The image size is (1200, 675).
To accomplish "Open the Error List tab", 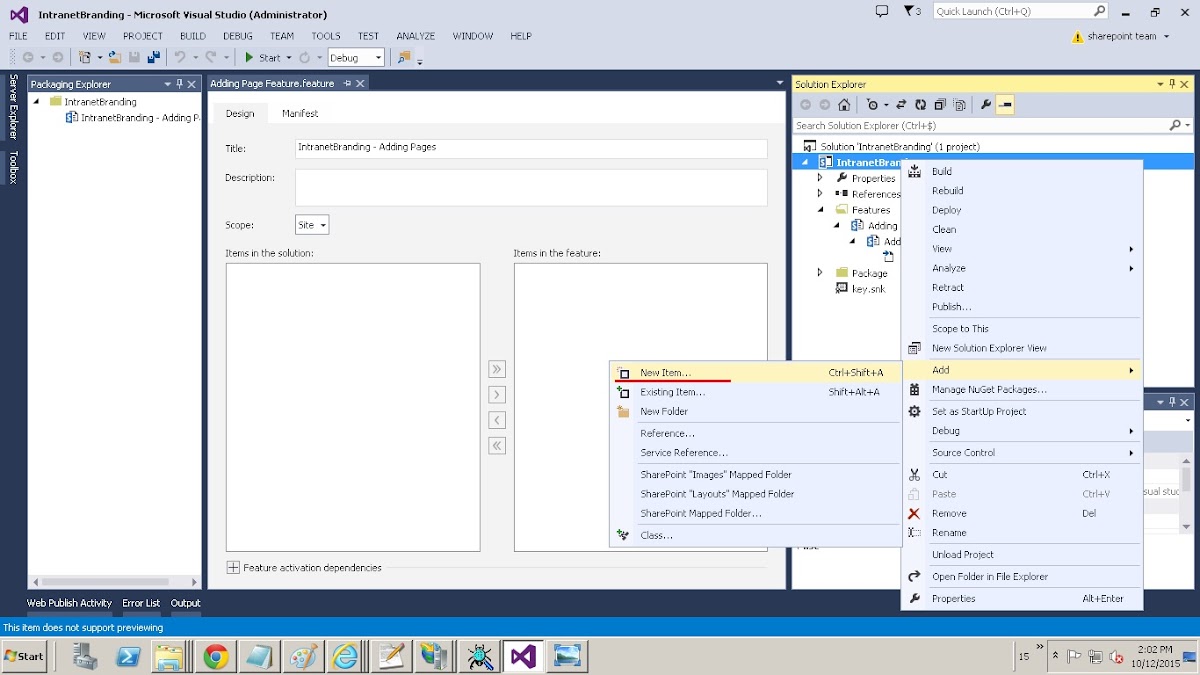I will click(141, 603).
